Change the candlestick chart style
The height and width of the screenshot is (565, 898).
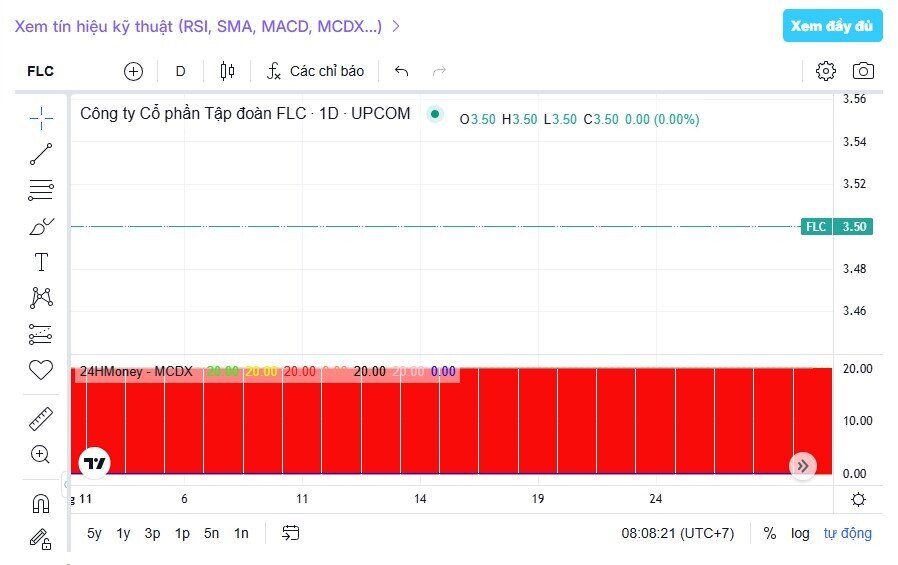pyautogui.click(x=227, y=71)
